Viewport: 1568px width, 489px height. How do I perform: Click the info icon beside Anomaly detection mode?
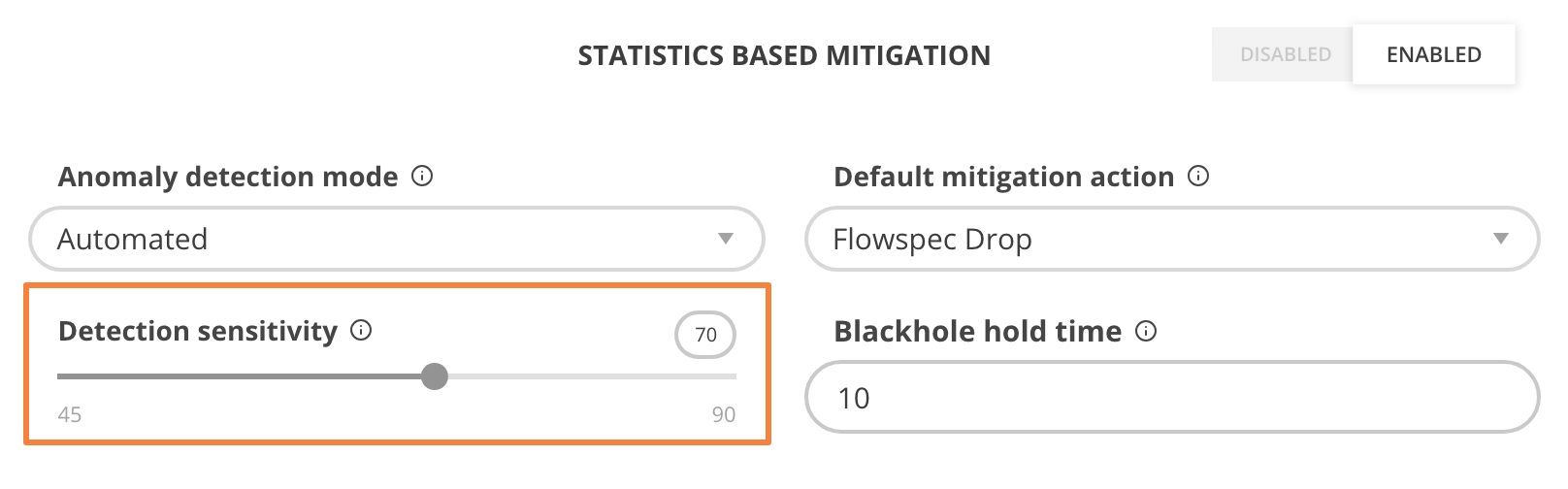(422, 177)
